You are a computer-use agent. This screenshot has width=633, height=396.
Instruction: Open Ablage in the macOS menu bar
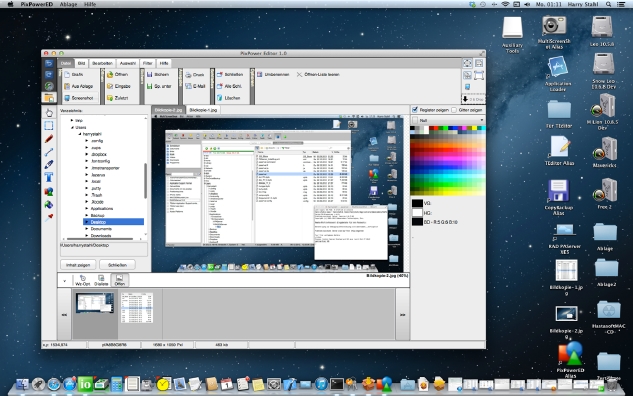(x=68, y=4)
